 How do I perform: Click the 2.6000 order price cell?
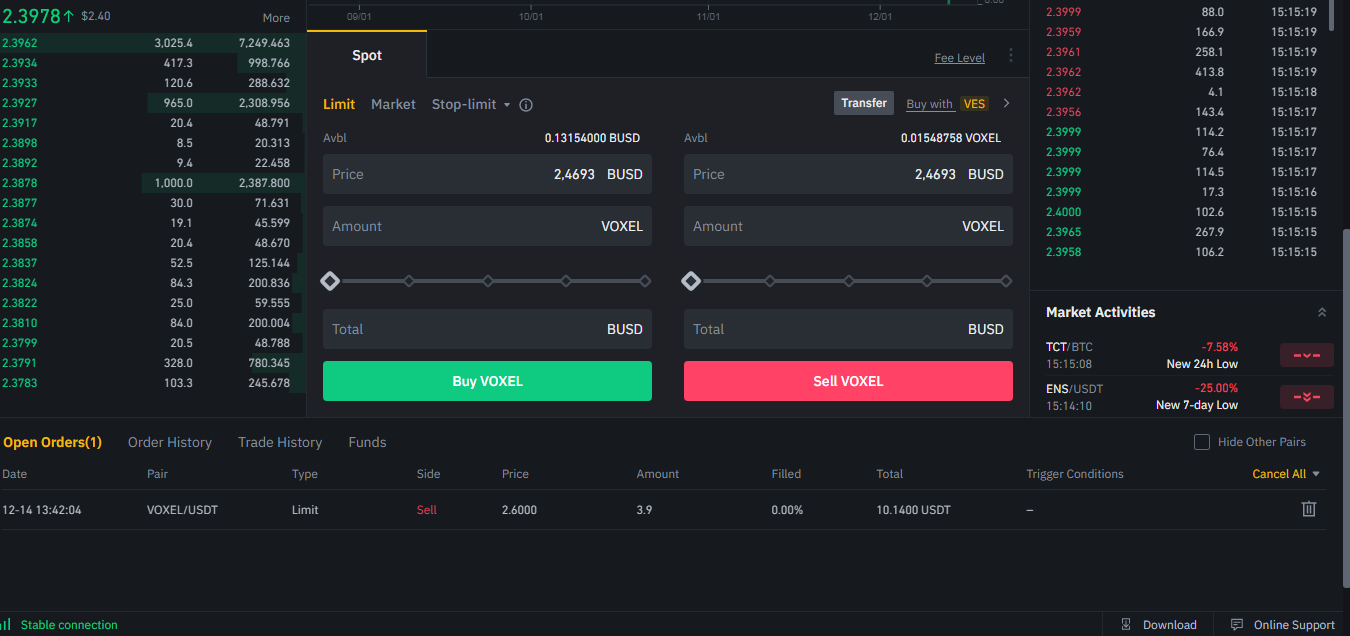[x=519, y=510]
